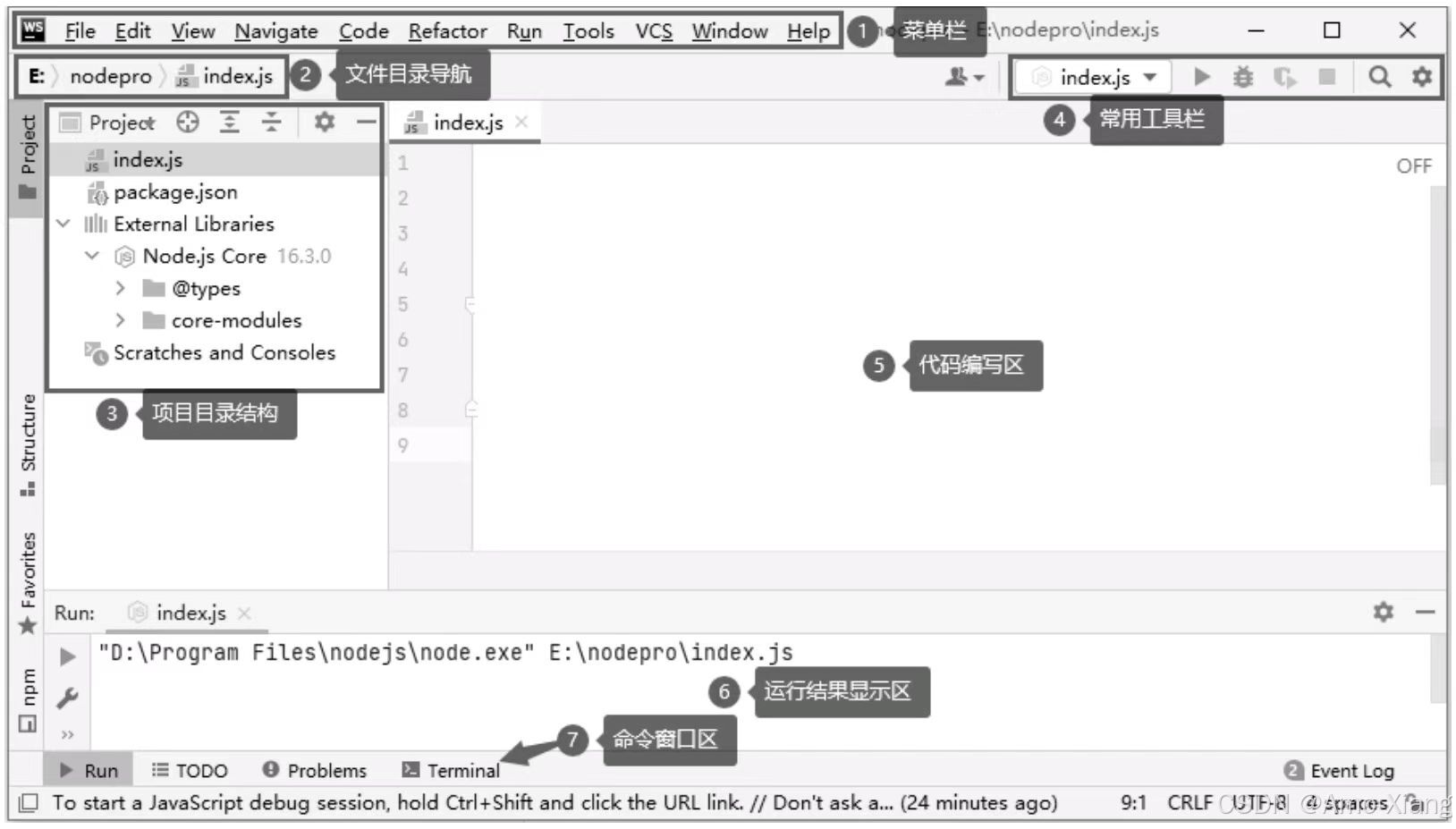Open the TODO tool window tab

190,770
